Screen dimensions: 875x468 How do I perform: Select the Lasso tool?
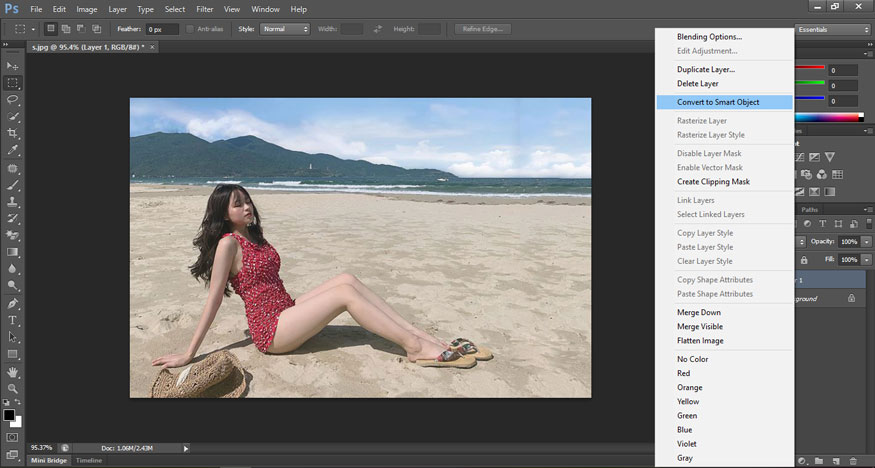coord(13,100)
